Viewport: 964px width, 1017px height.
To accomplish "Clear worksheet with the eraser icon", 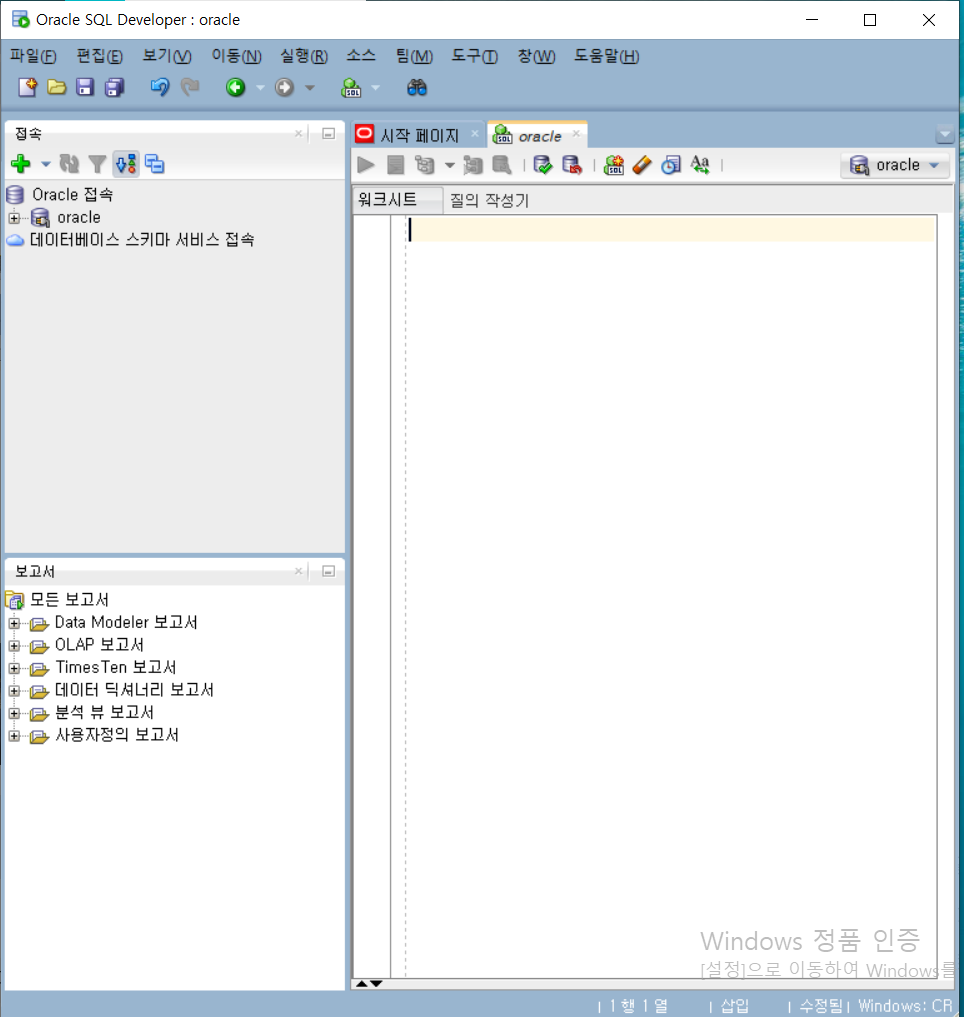I will pos(642,165).
